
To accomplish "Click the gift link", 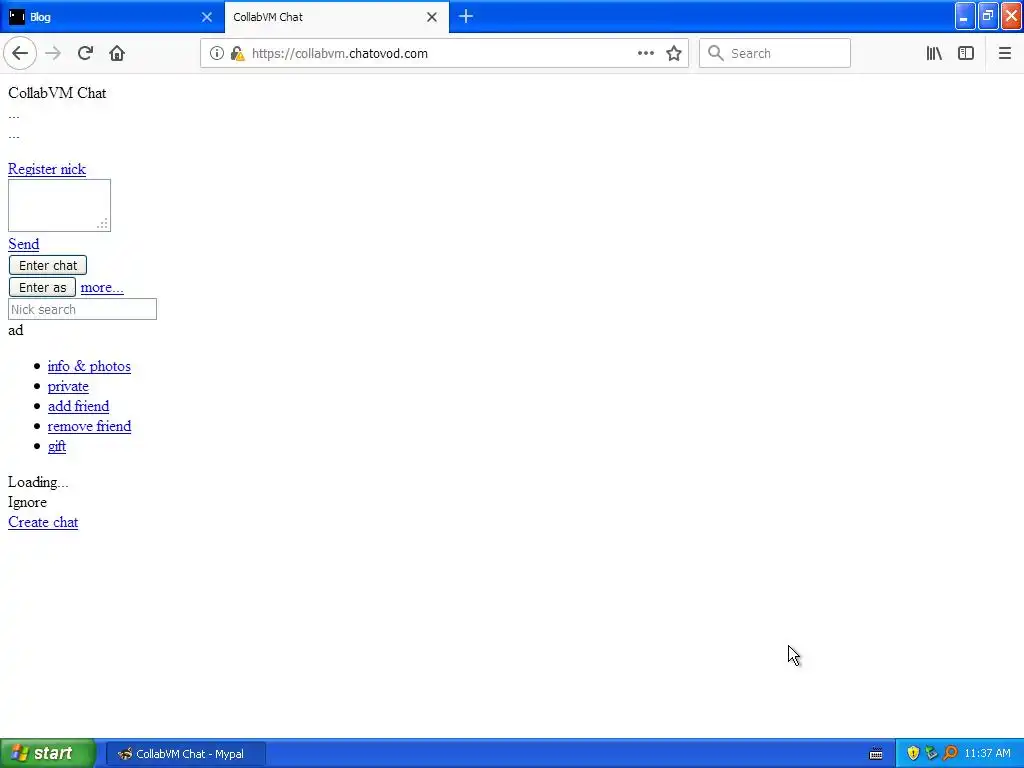I will (57, 446).
